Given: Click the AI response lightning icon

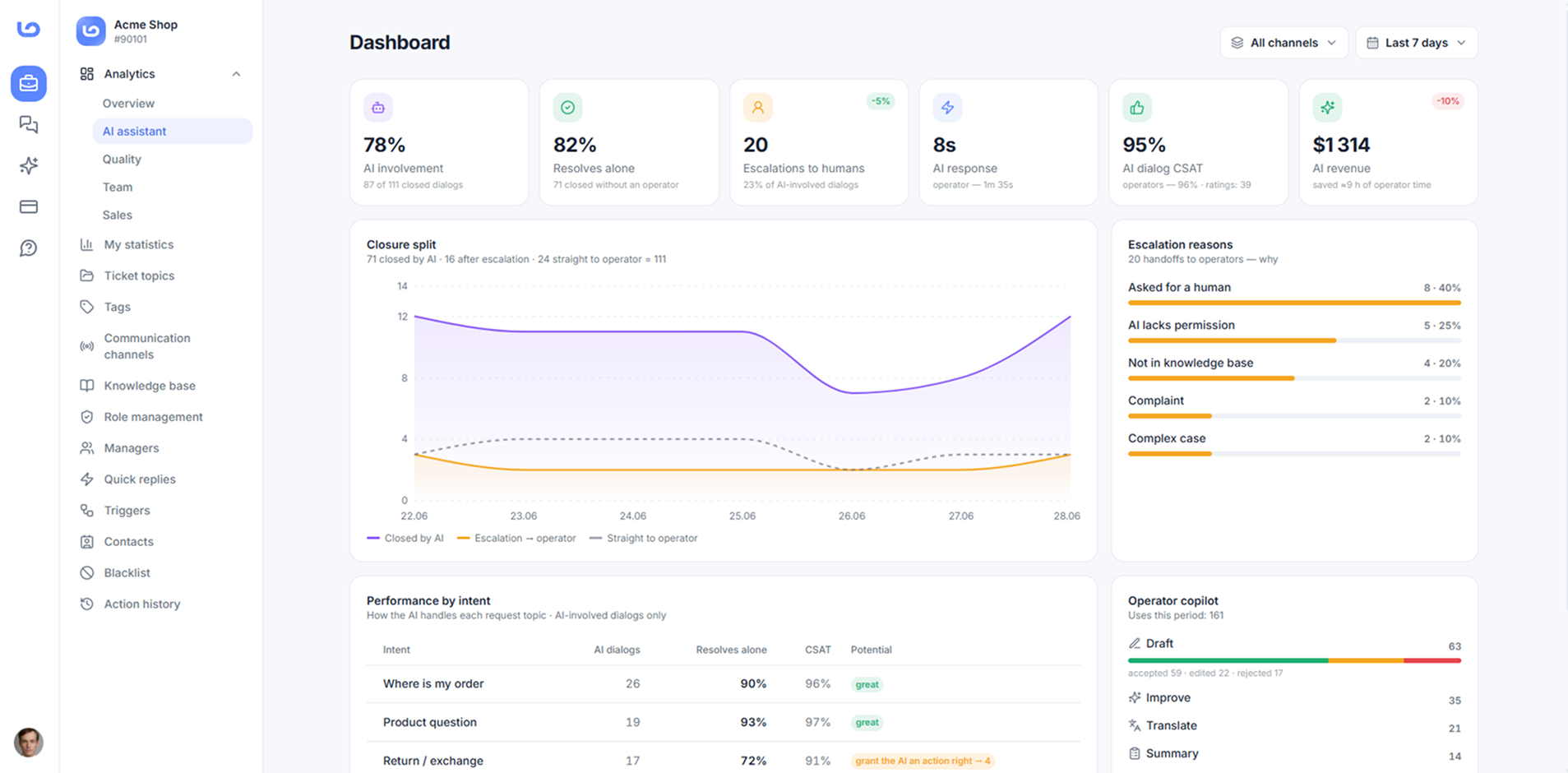Looking at the screenshot, I should pyautogui.click(x=947, y=108).
